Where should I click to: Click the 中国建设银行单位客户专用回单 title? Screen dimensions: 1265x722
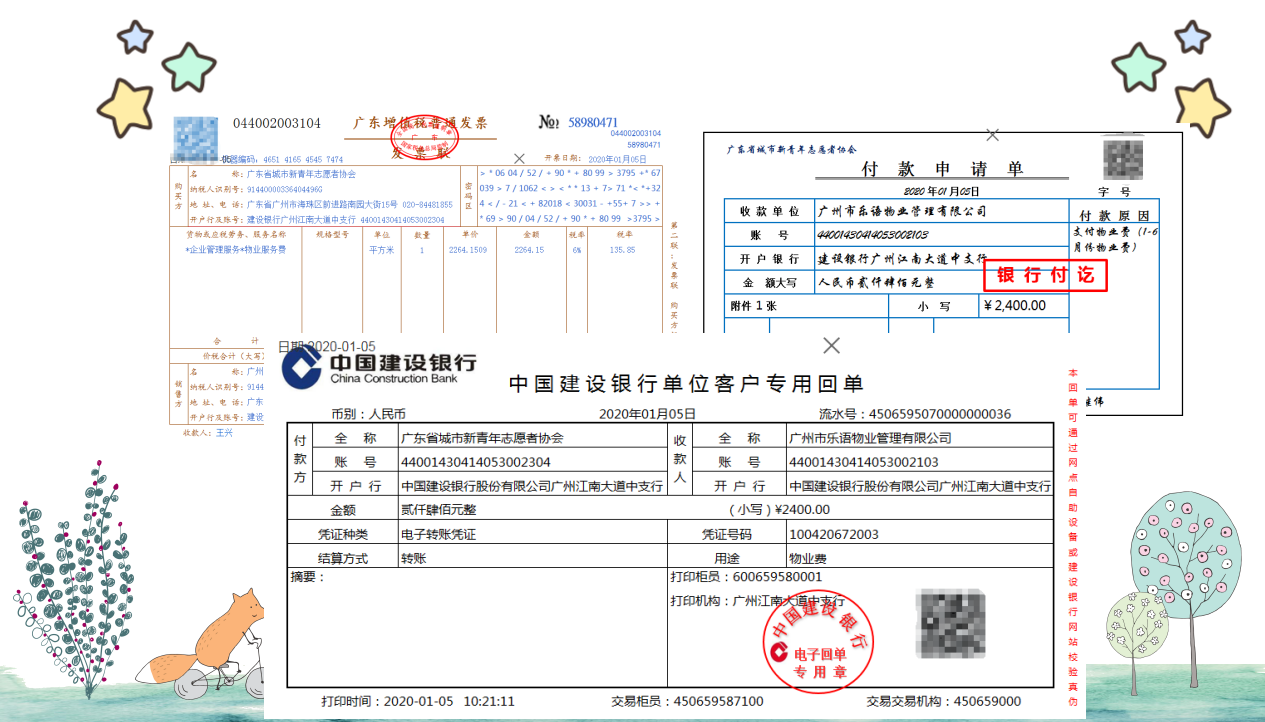[x=686, y=384]
